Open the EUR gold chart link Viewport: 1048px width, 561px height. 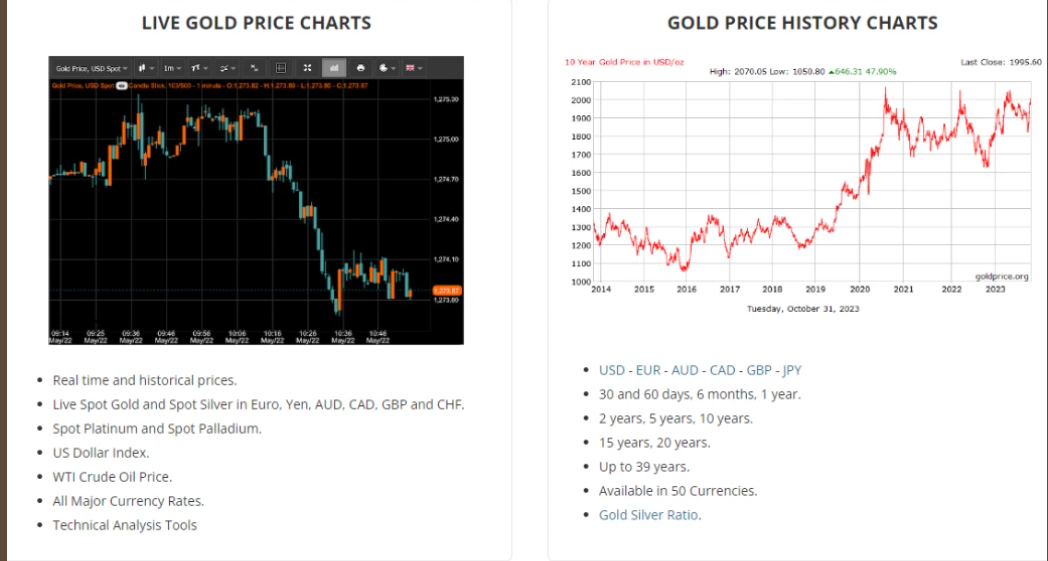649,370
